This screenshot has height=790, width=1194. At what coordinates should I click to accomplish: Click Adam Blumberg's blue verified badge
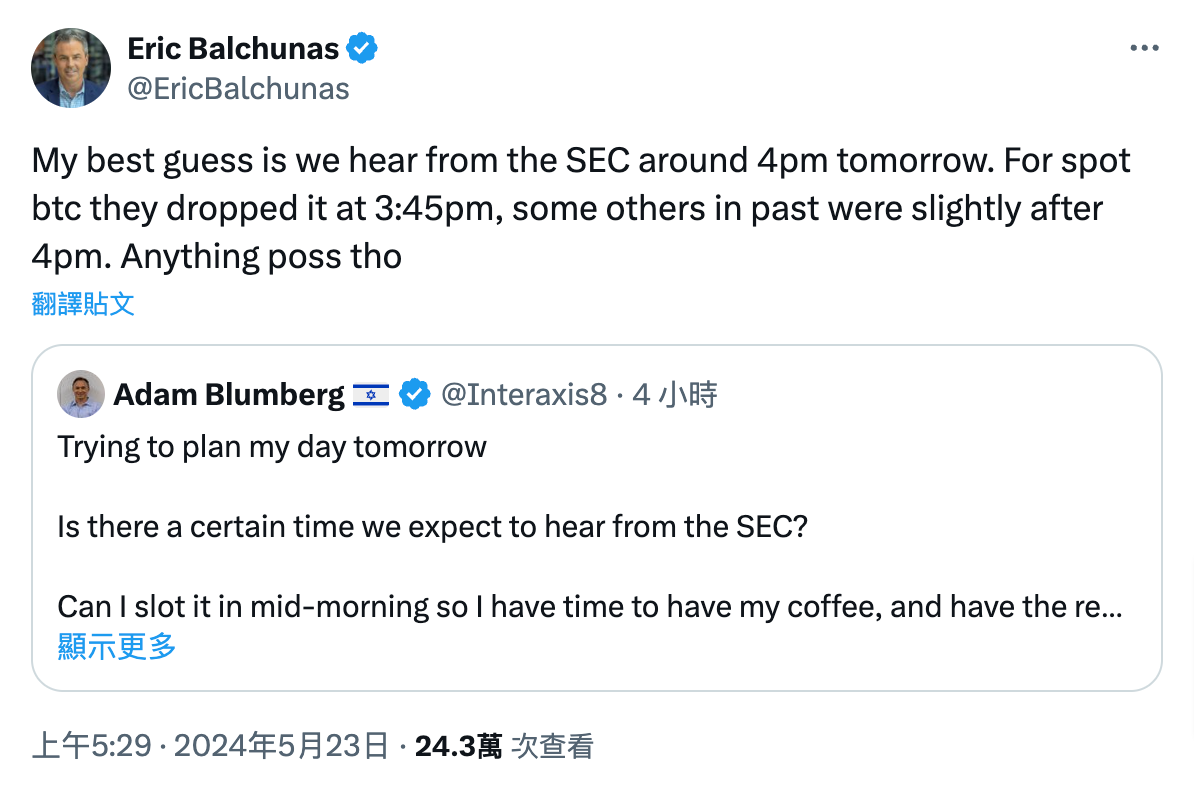pos(415,395)
